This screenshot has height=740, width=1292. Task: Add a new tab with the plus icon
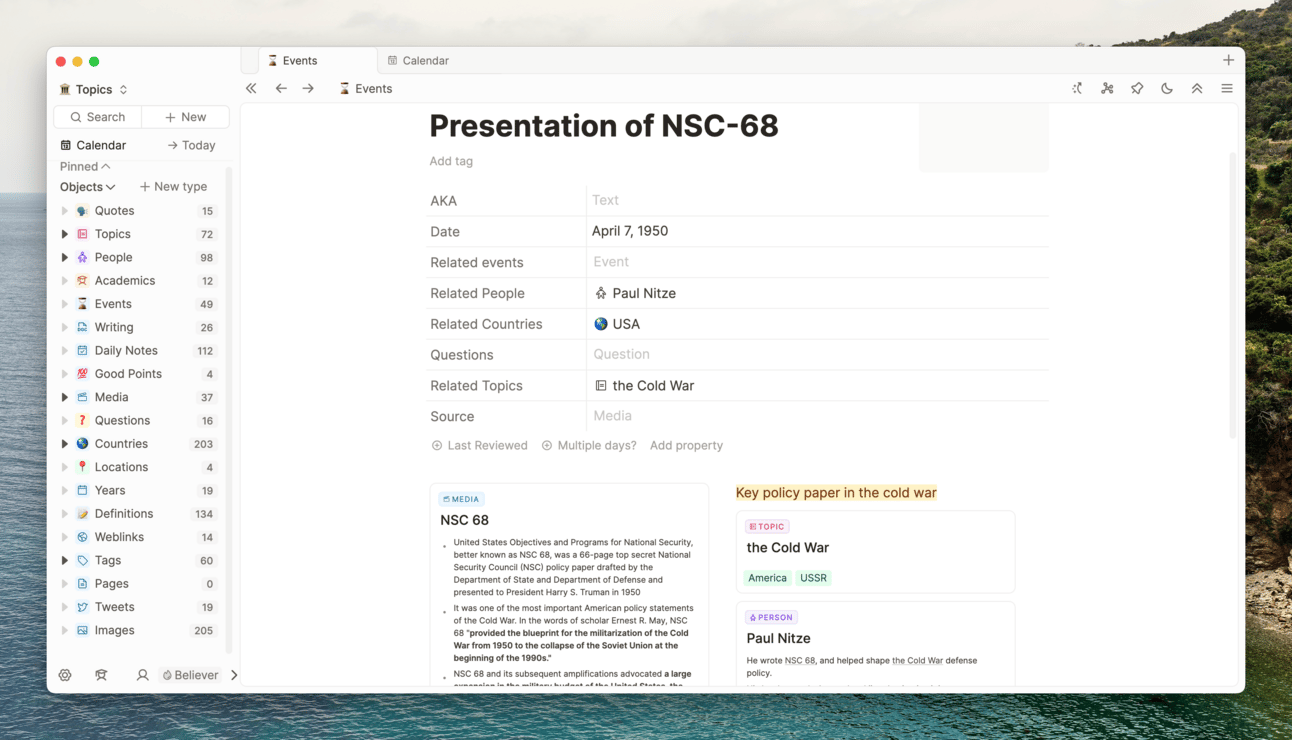pos(1228,60)
